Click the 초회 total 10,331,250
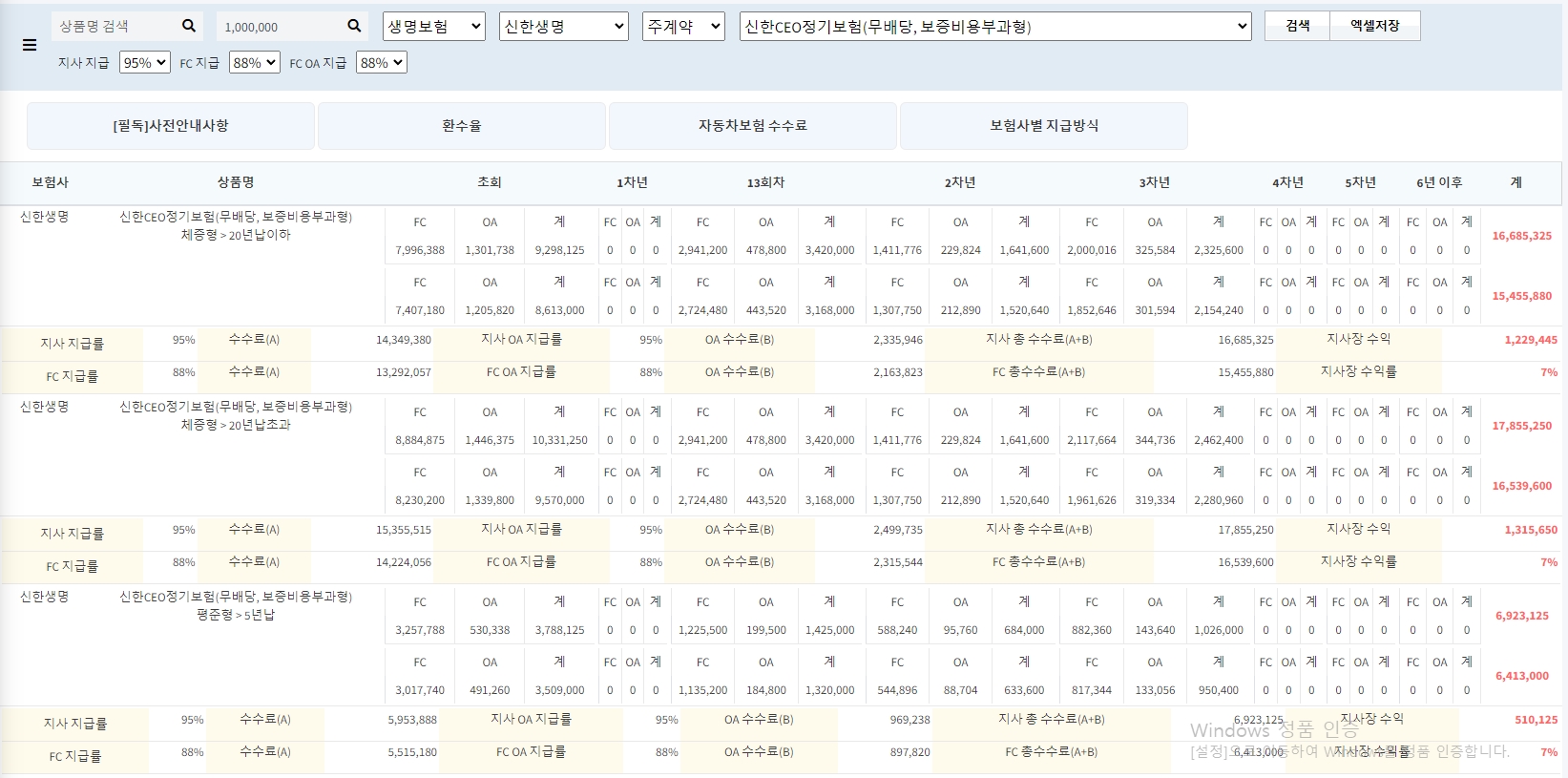This screenshot has width=1568, height=778. click(559, 440)
